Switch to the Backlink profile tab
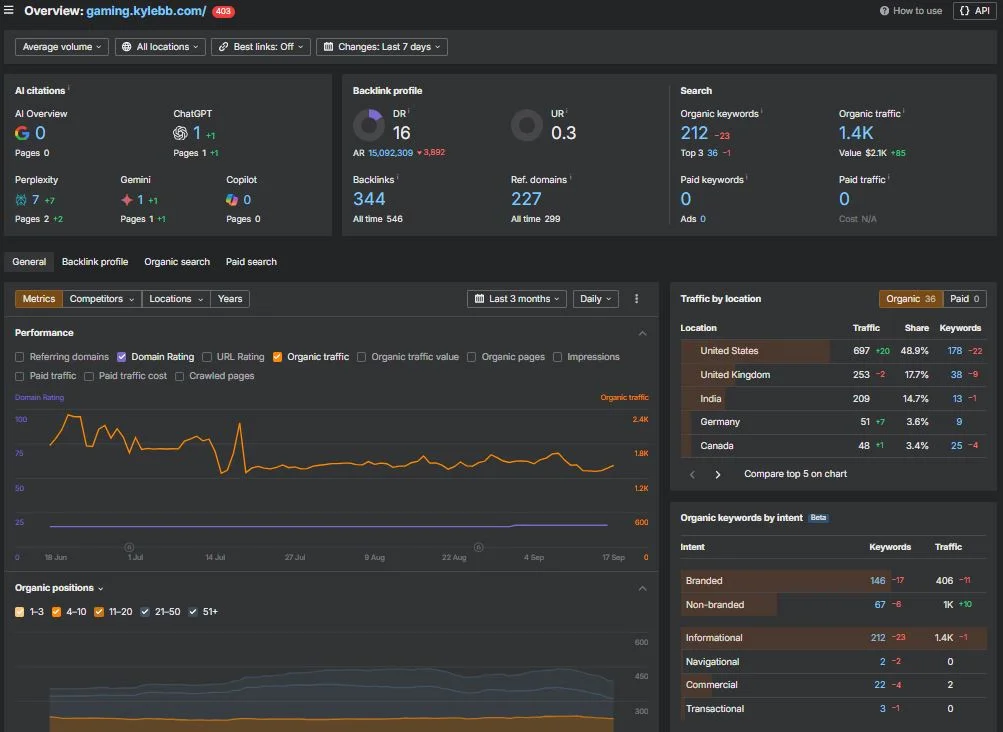 pos(95,262)
